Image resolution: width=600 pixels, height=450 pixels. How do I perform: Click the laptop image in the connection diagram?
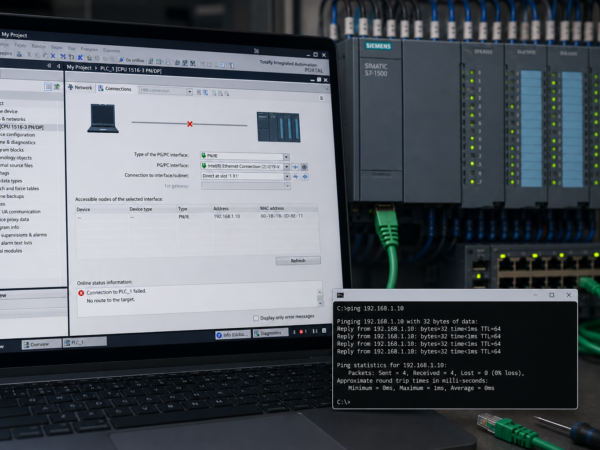[x=103, y=119]
